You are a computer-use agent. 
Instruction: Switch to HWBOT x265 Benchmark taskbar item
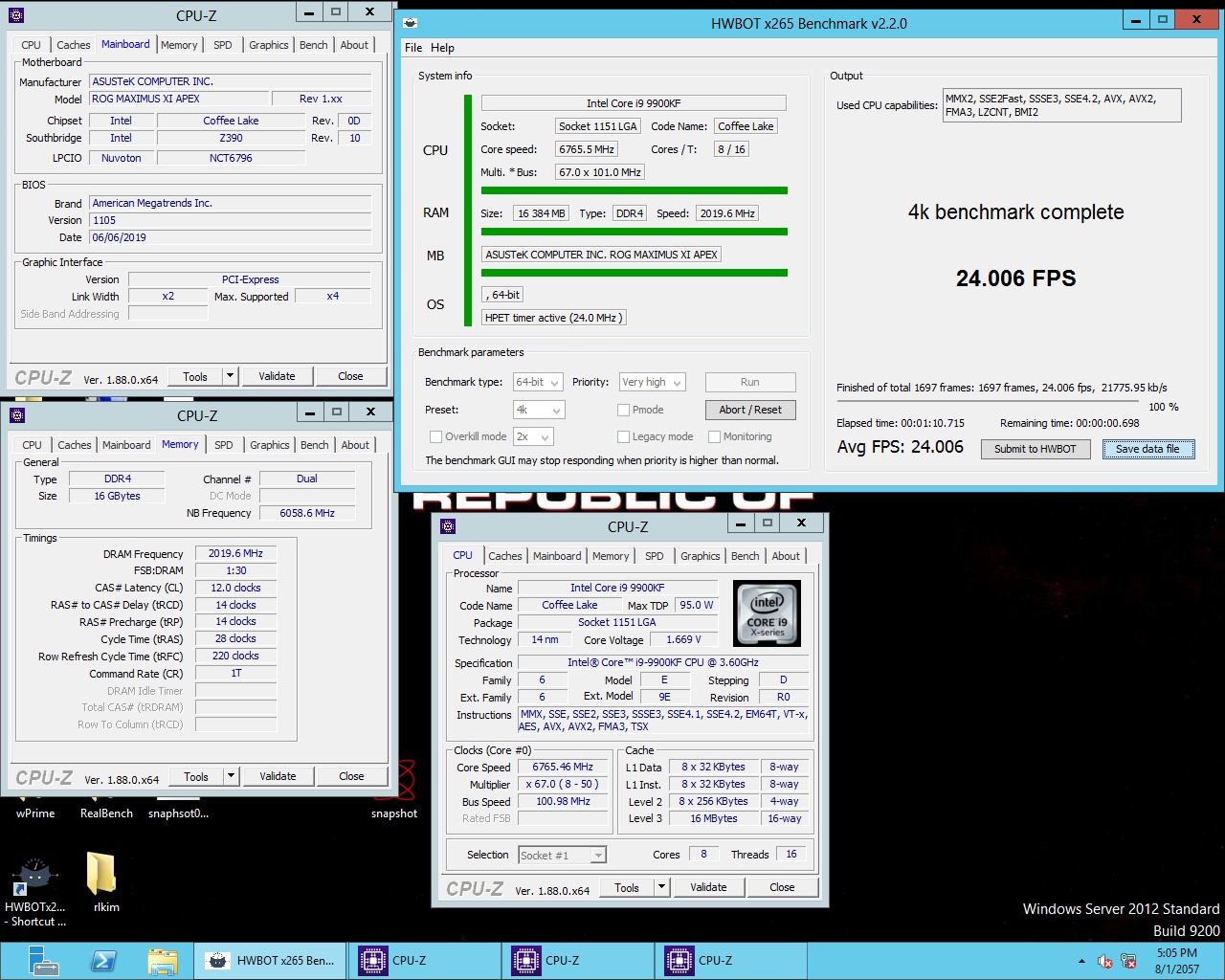[271, 961]
